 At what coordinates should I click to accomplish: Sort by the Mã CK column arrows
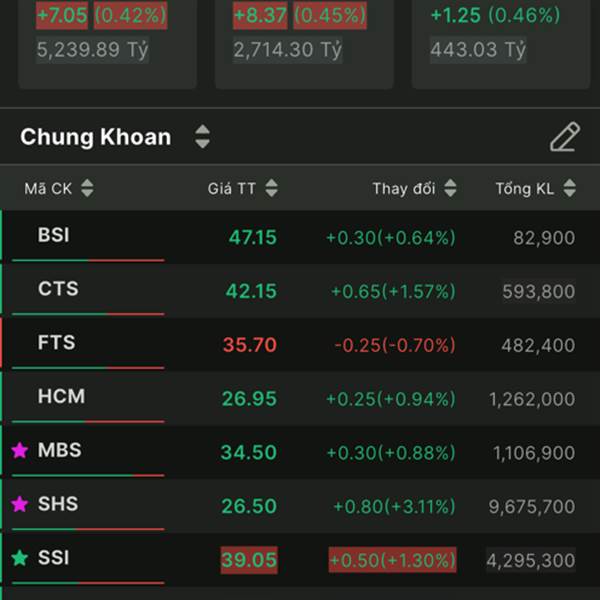(87, 188)
